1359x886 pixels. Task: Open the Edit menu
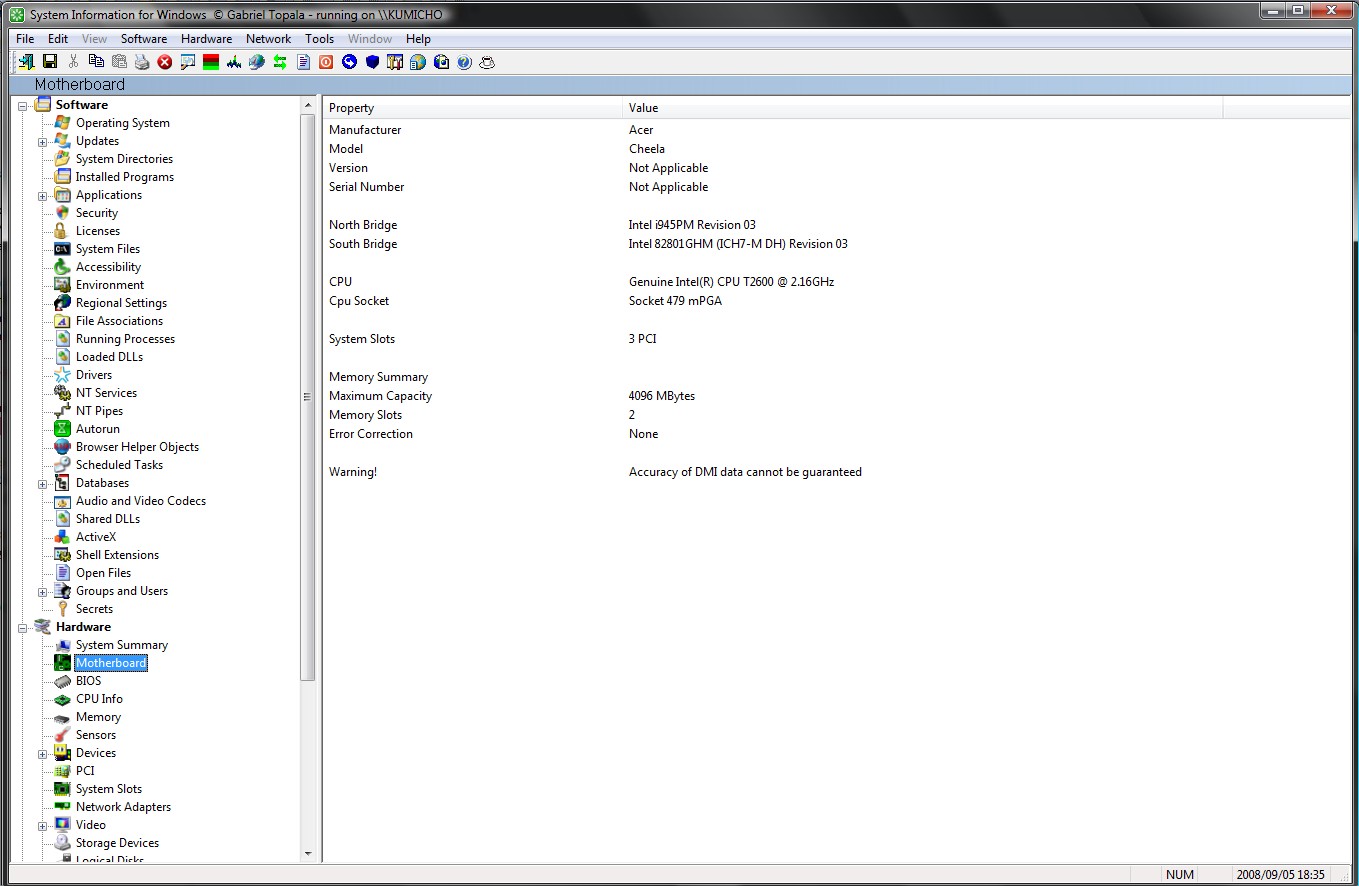[x=58, y=39]
